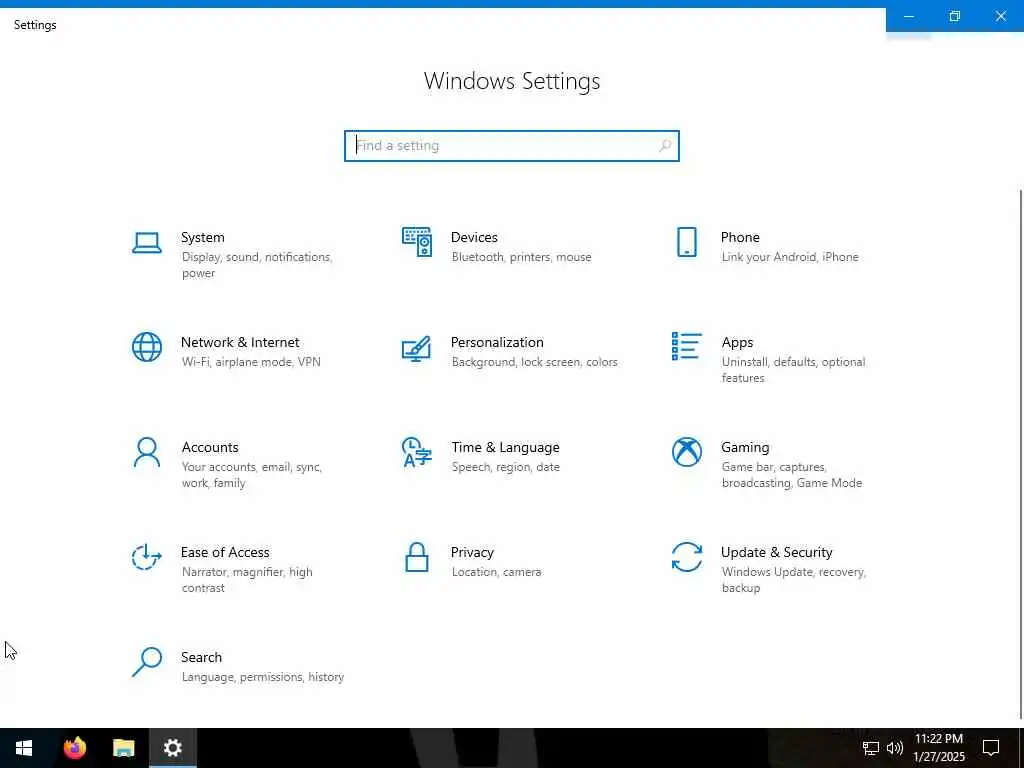The height and width of the screenshot is (768, 1024).
Task: Click the vertical scrollbar of Settings
Action: (x=1021, y=454)
